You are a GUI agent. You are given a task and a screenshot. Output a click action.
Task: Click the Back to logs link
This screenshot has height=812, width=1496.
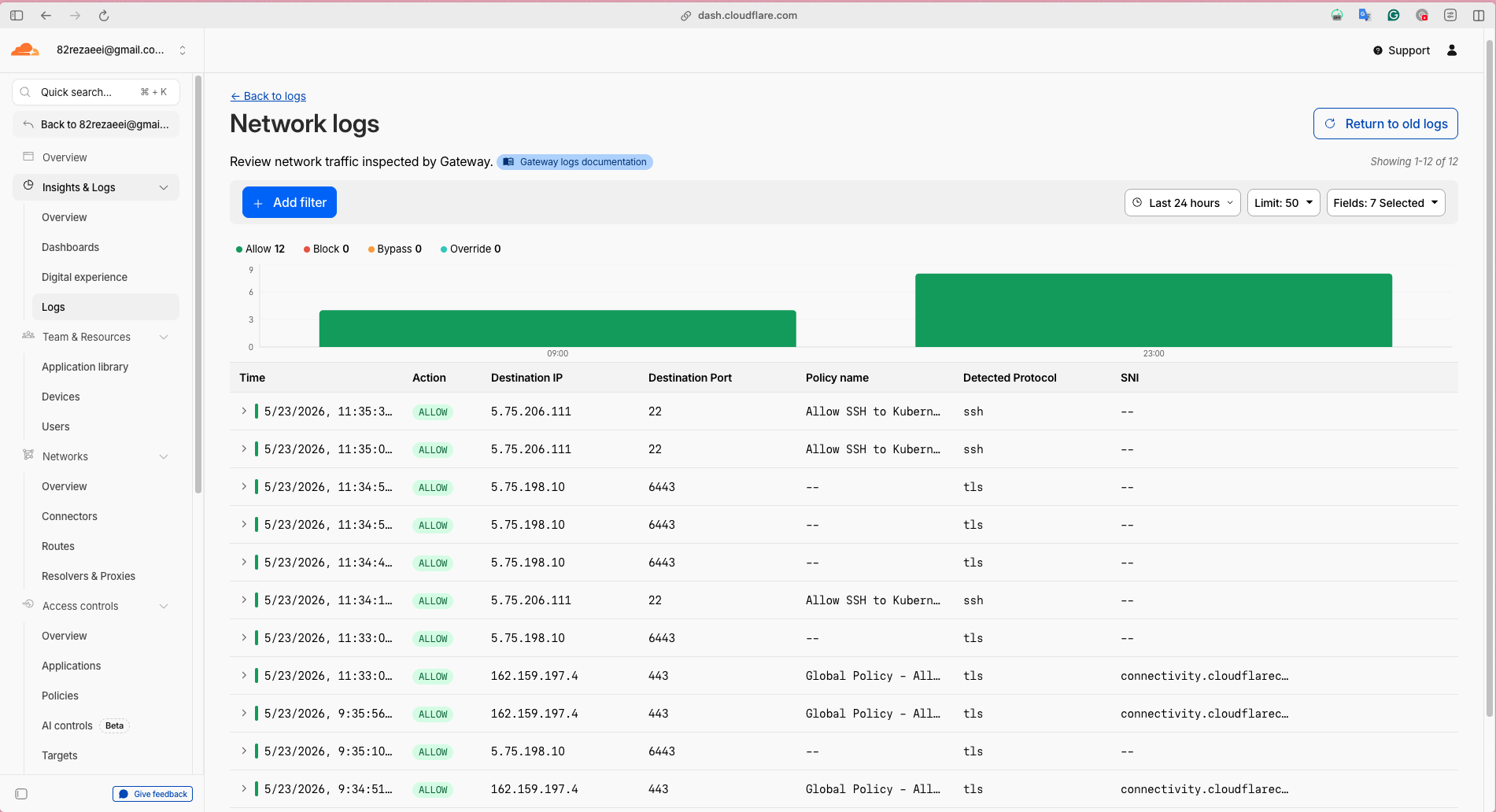click(x=268, y=96)
